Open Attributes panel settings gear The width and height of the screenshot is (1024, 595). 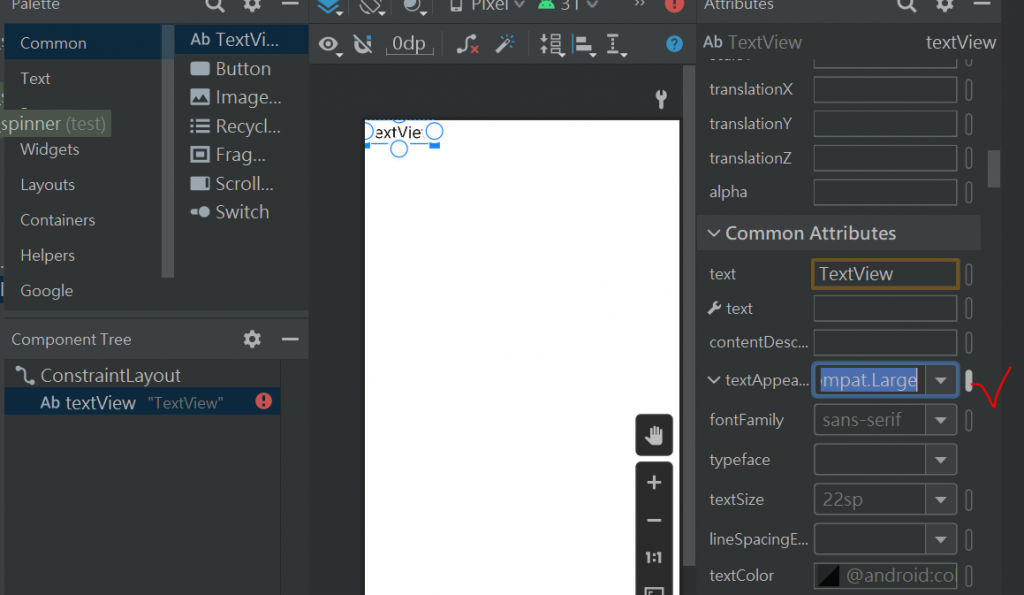pos(944,5)
